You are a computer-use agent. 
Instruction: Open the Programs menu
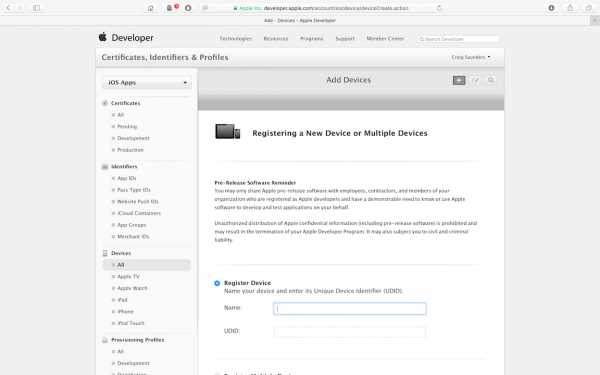pos(312,39)
